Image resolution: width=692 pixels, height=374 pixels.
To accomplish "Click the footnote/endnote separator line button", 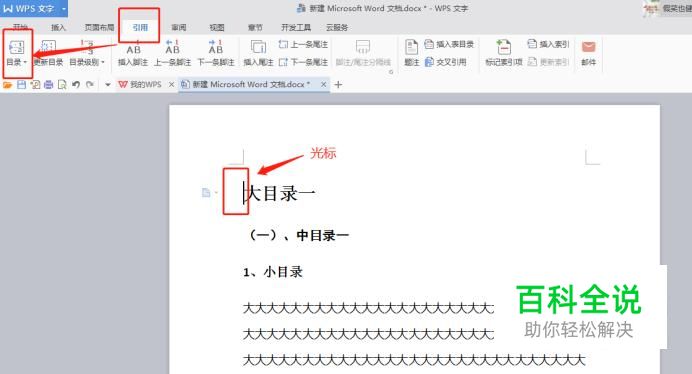I will (x=363, y=53).
